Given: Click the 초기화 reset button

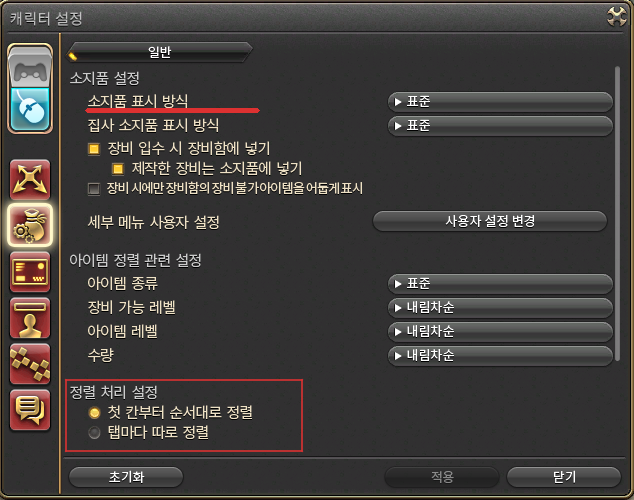Looking at the screenshot, I should click(x=126, y=477).
